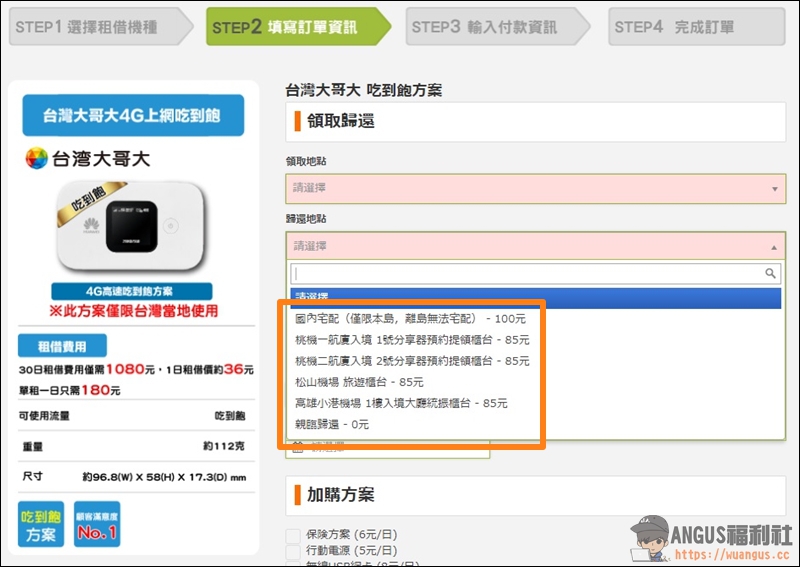Click the magnifier icon in the dropdown search box

(x=770, y=274)
